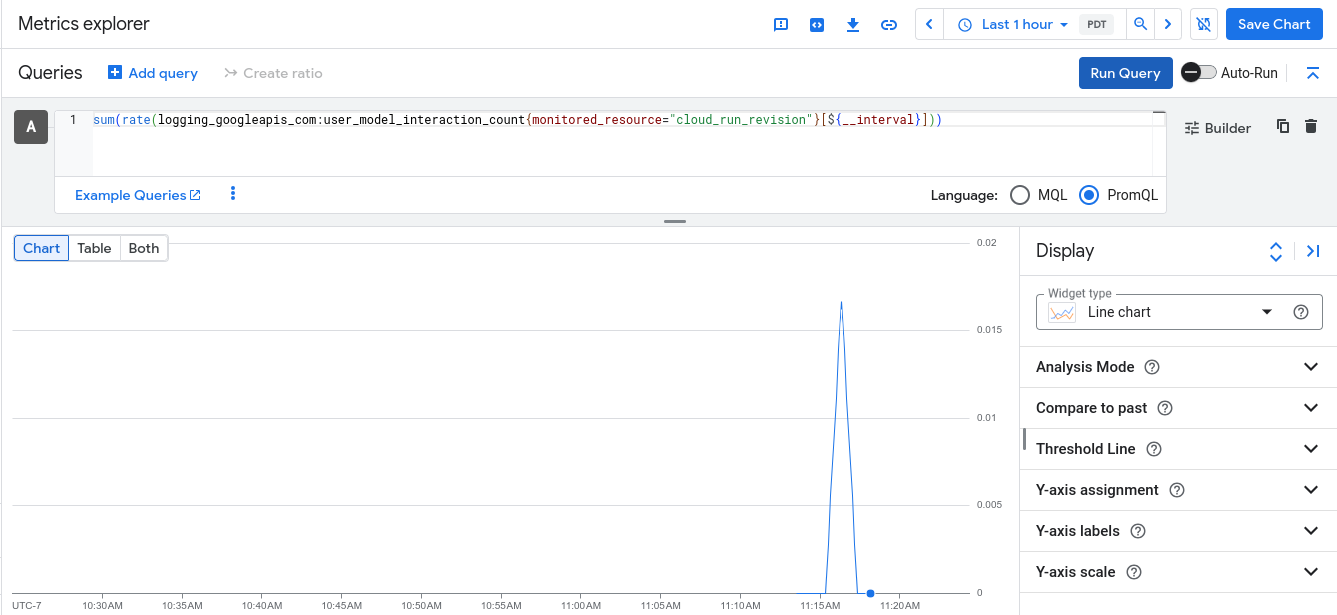The height and width of the screenshot is (615, 1337).
Task: Download the chart data
Action: pyautogui.click(x=853, y=24)
